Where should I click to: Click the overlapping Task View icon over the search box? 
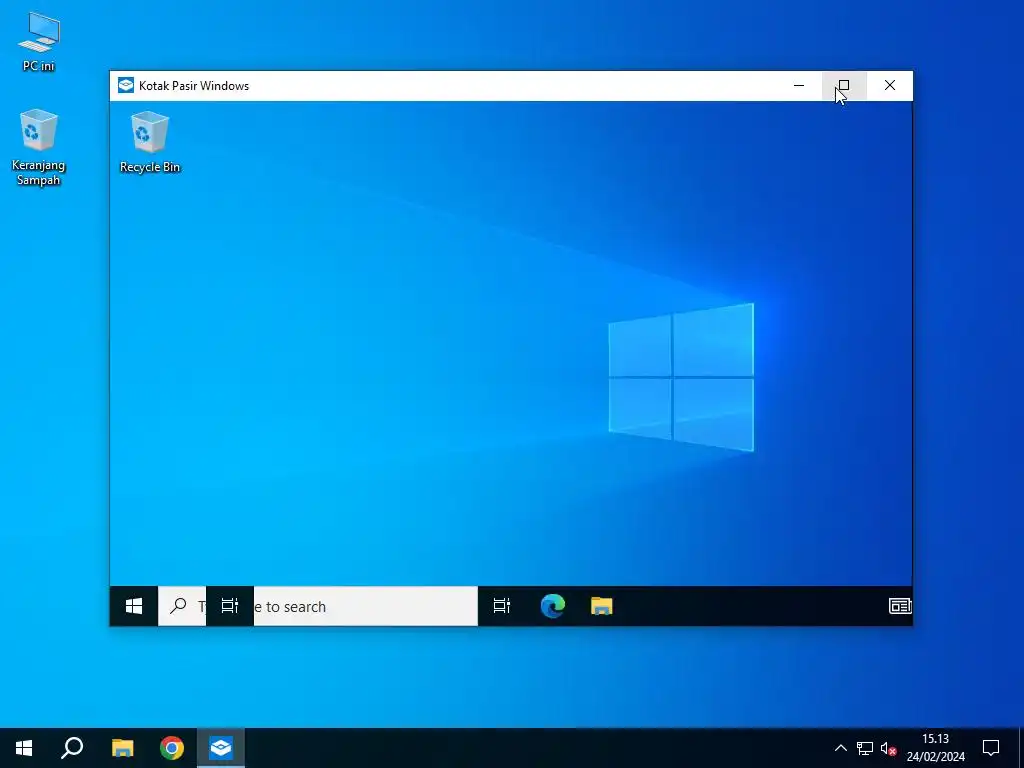[x=230, y=606]
